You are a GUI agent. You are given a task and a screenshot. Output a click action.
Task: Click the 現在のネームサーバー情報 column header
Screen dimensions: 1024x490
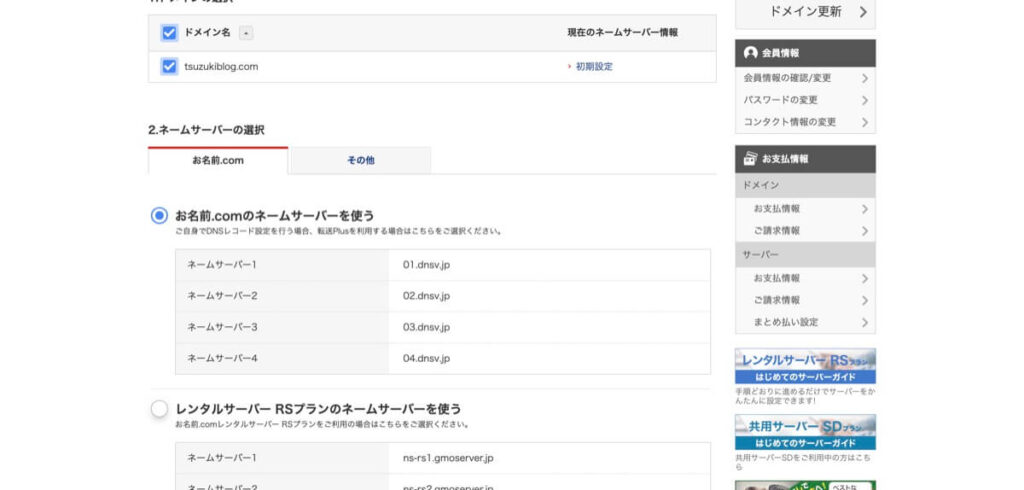point(622,33)
